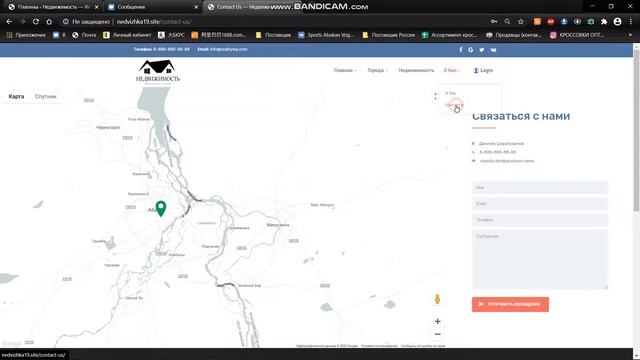Focus the message textarea in the contact form
The width and height of the screenshot is (640, 360).
tap(540, 259)
